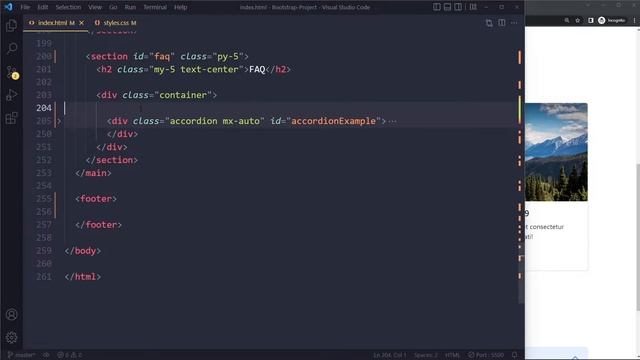
Task: Click the master branch indicator in status bar
Action: pyautogui.click(x=21, y=355)
